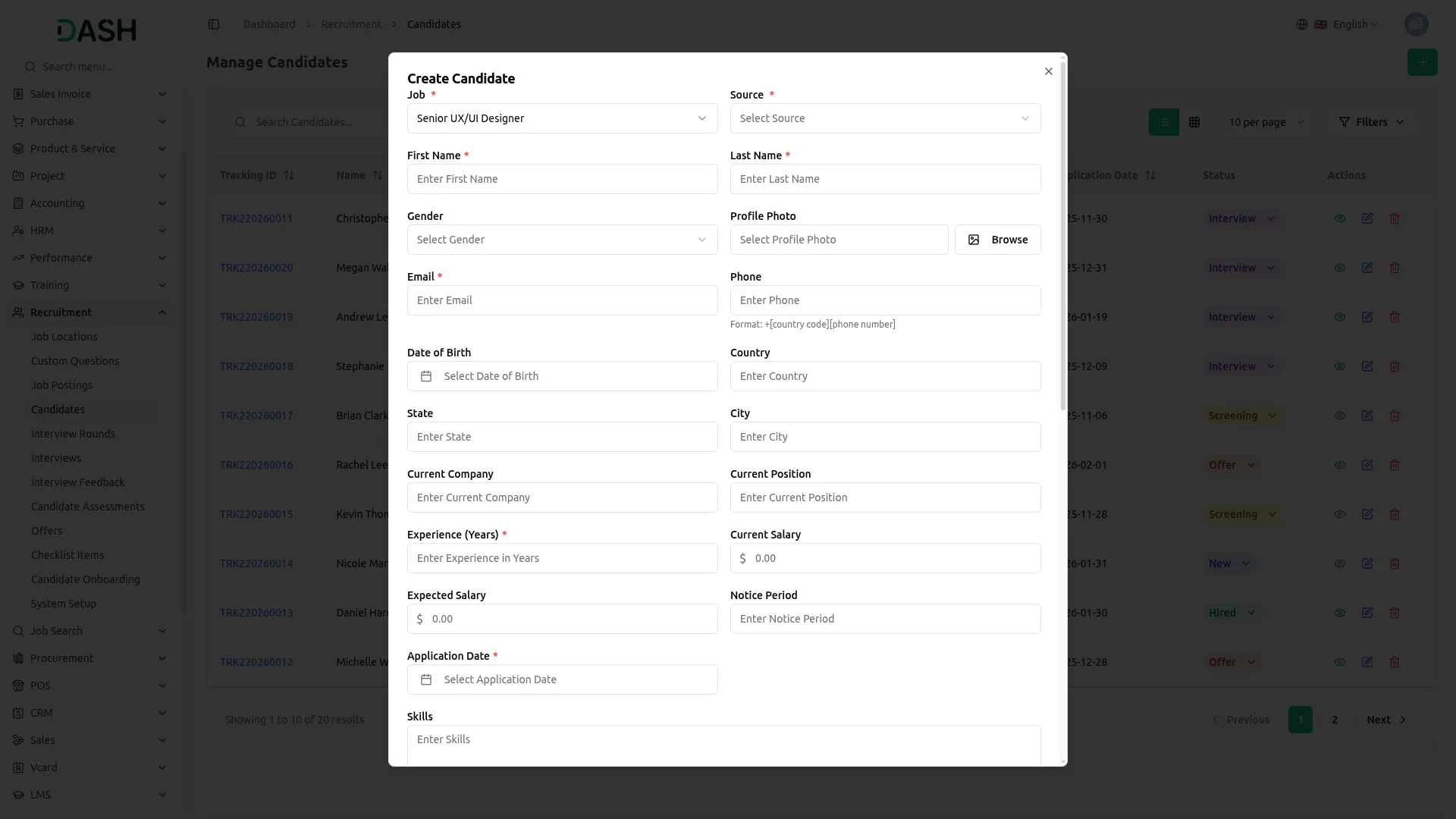Open the Job dropdown showing Senior UX/UI Designer

click(562, 118)
